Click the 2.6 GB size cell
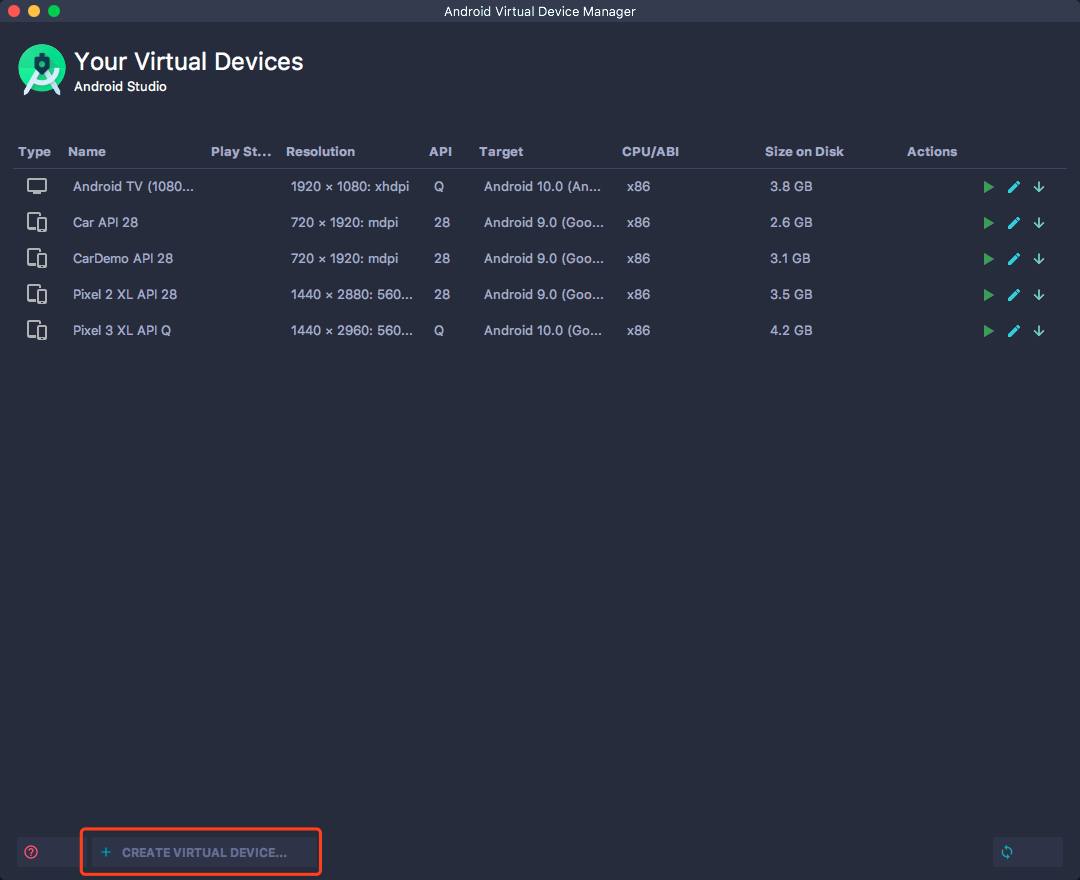The height and width of the screenshot is (880, 1080). coord(791,222)
